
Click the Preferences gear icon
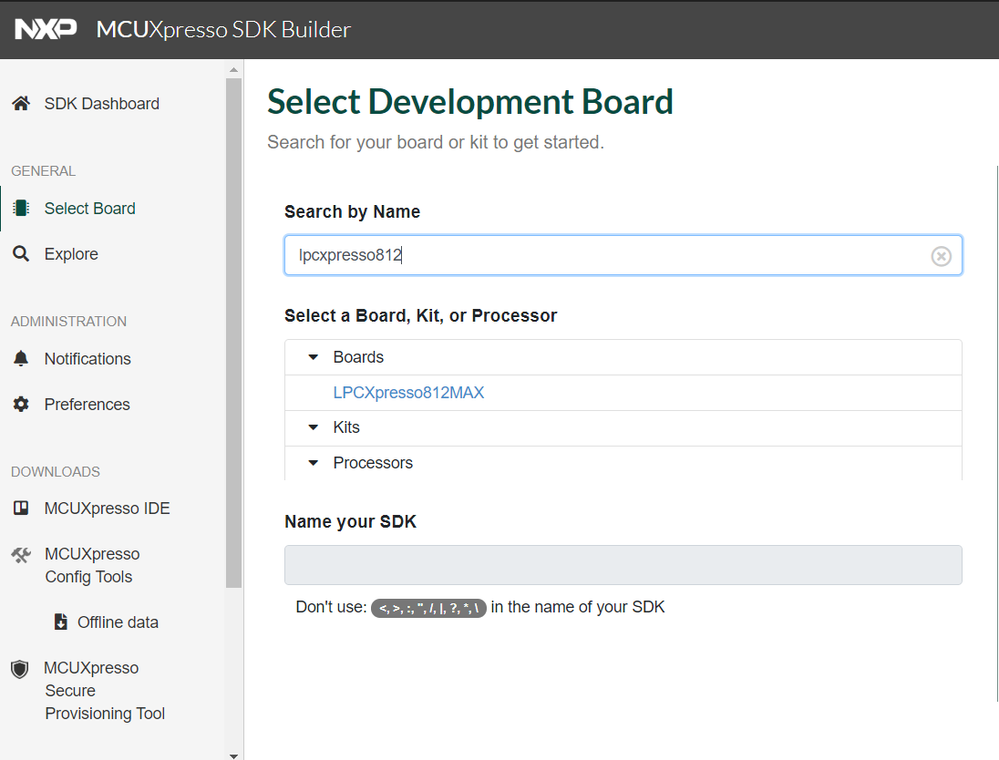[x=20, y=405]
